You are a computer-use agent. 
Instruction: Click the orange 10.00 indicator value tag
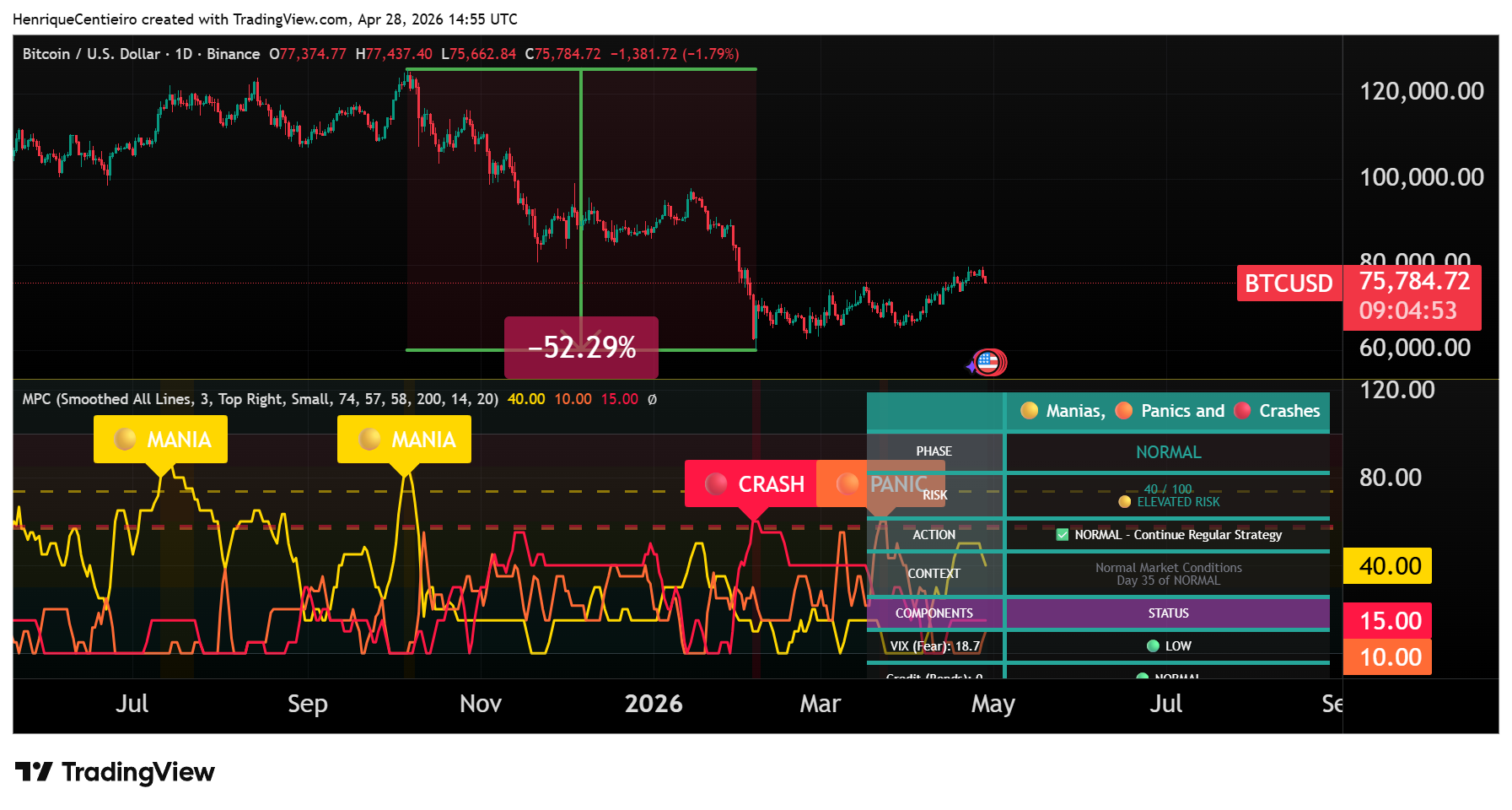[1387, 657]
